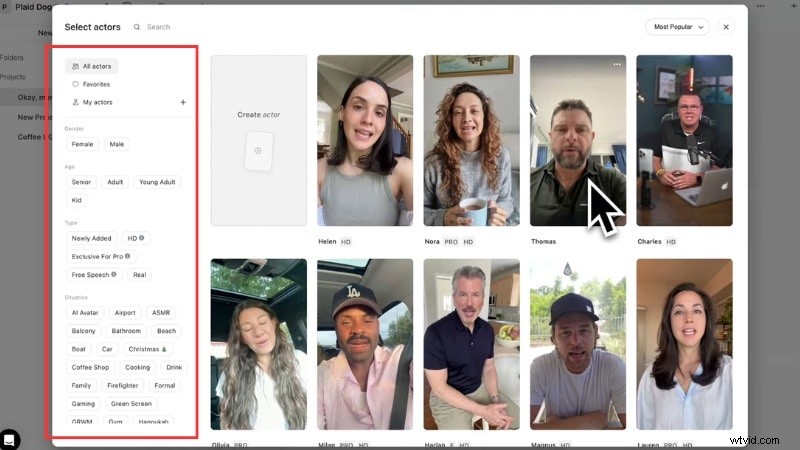Filter by Bathroom situation
The width and height of the screenshot is (800, 450).
click(126, 331)
